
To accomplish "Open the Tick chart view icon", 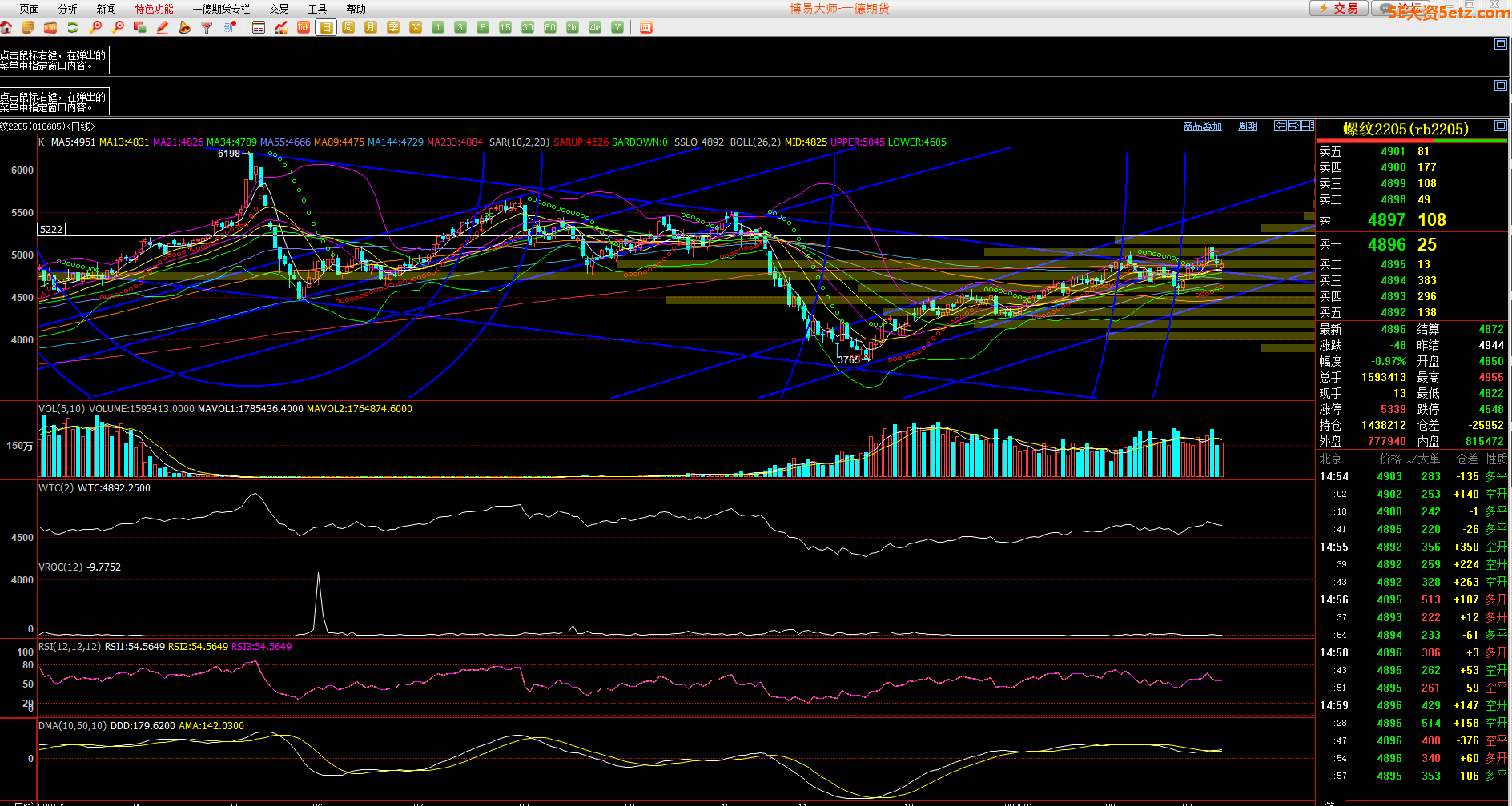I will coord(304,27).
